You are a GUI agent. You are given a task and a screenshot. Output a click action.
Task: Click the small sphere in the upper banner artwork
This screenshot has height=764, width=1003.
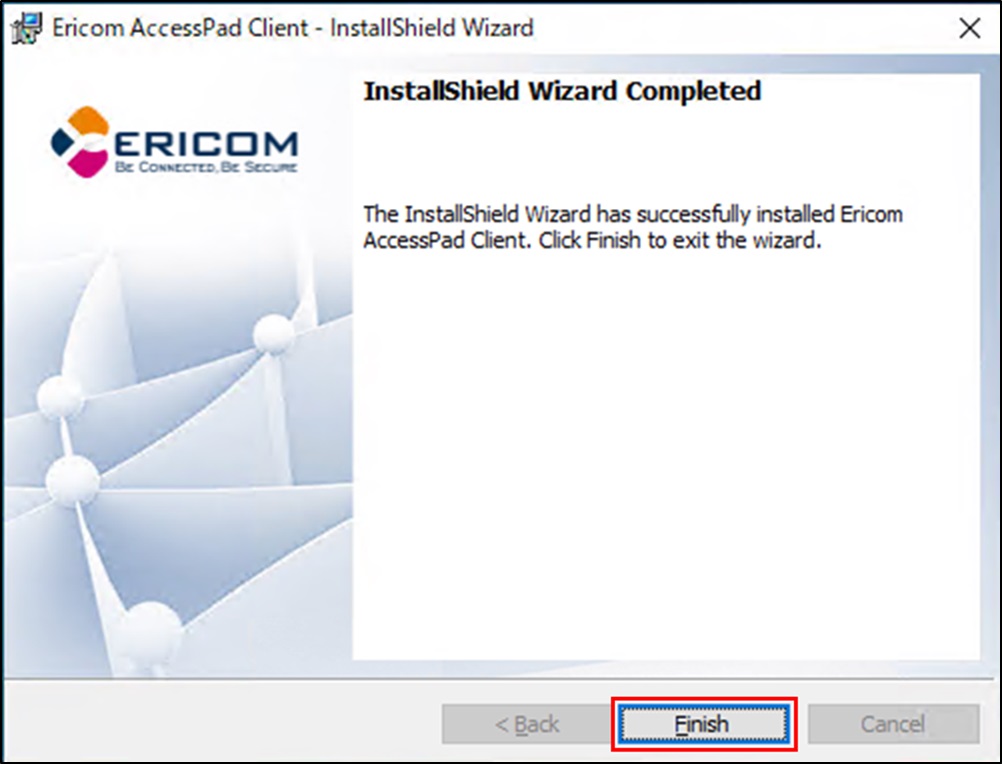click(x=273, y=335)
